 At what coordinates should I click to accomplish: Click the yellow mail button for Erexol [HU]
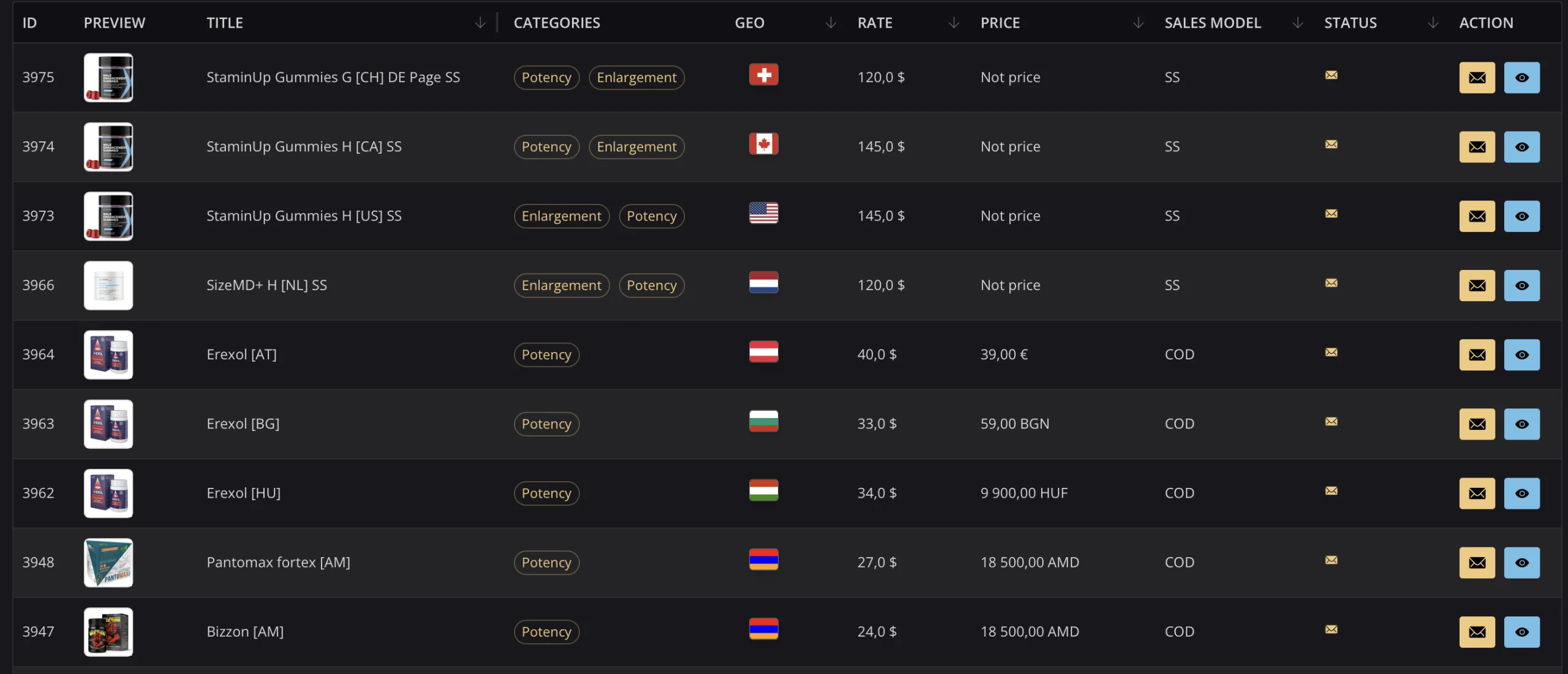(x=1477, y=493)
